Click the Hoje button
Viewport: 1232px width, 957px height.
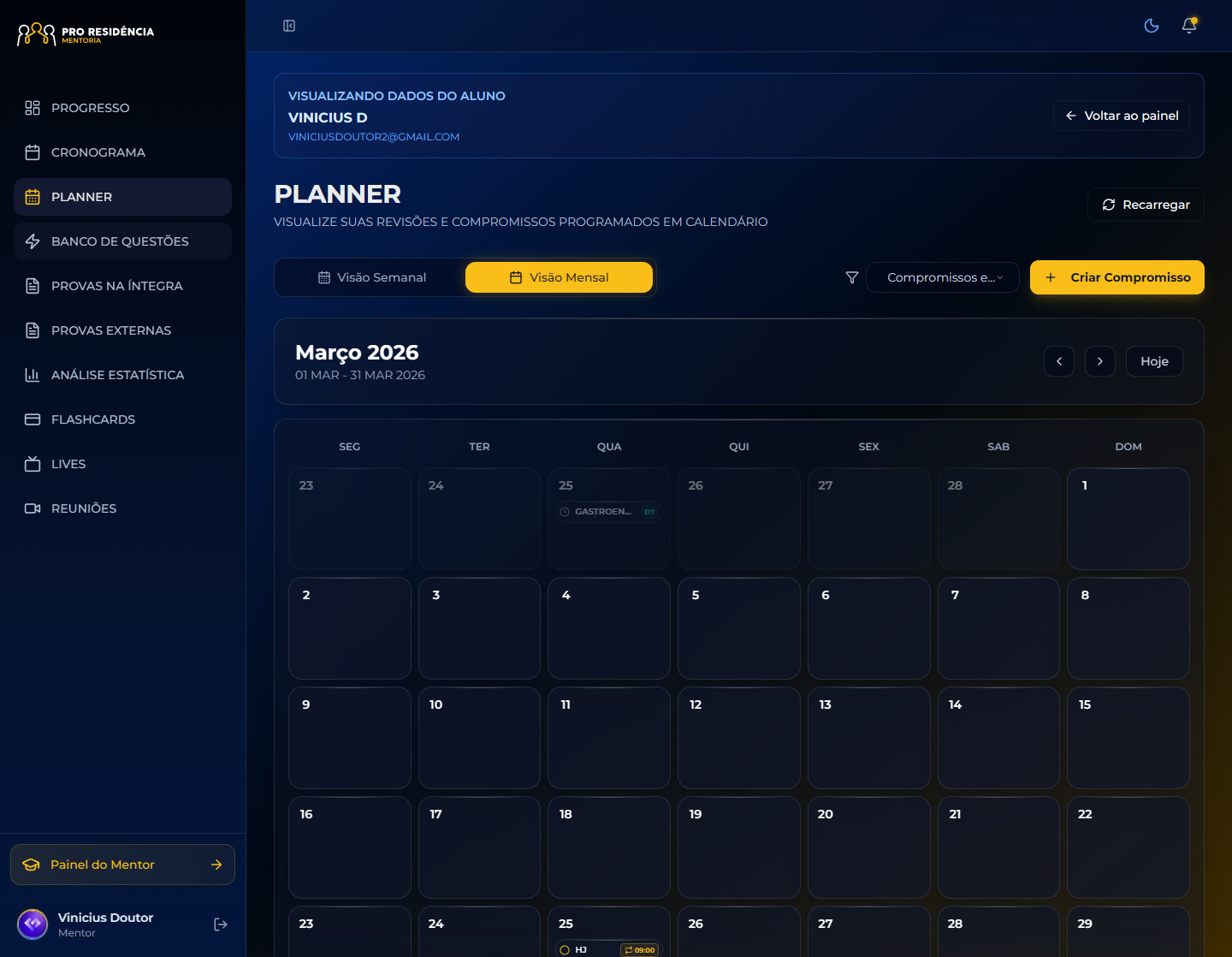point(1154,361)
